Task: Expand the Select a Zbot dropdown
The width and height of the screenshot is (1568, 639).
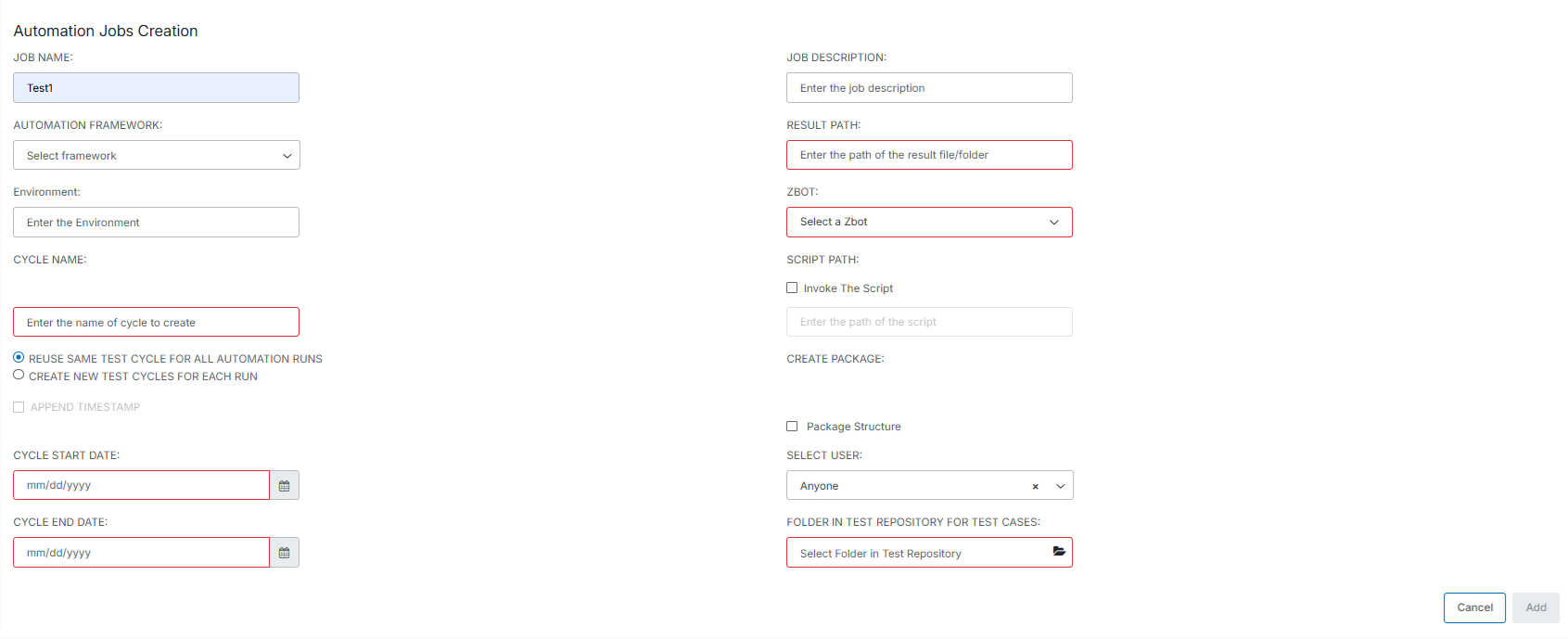Action: 929,223
